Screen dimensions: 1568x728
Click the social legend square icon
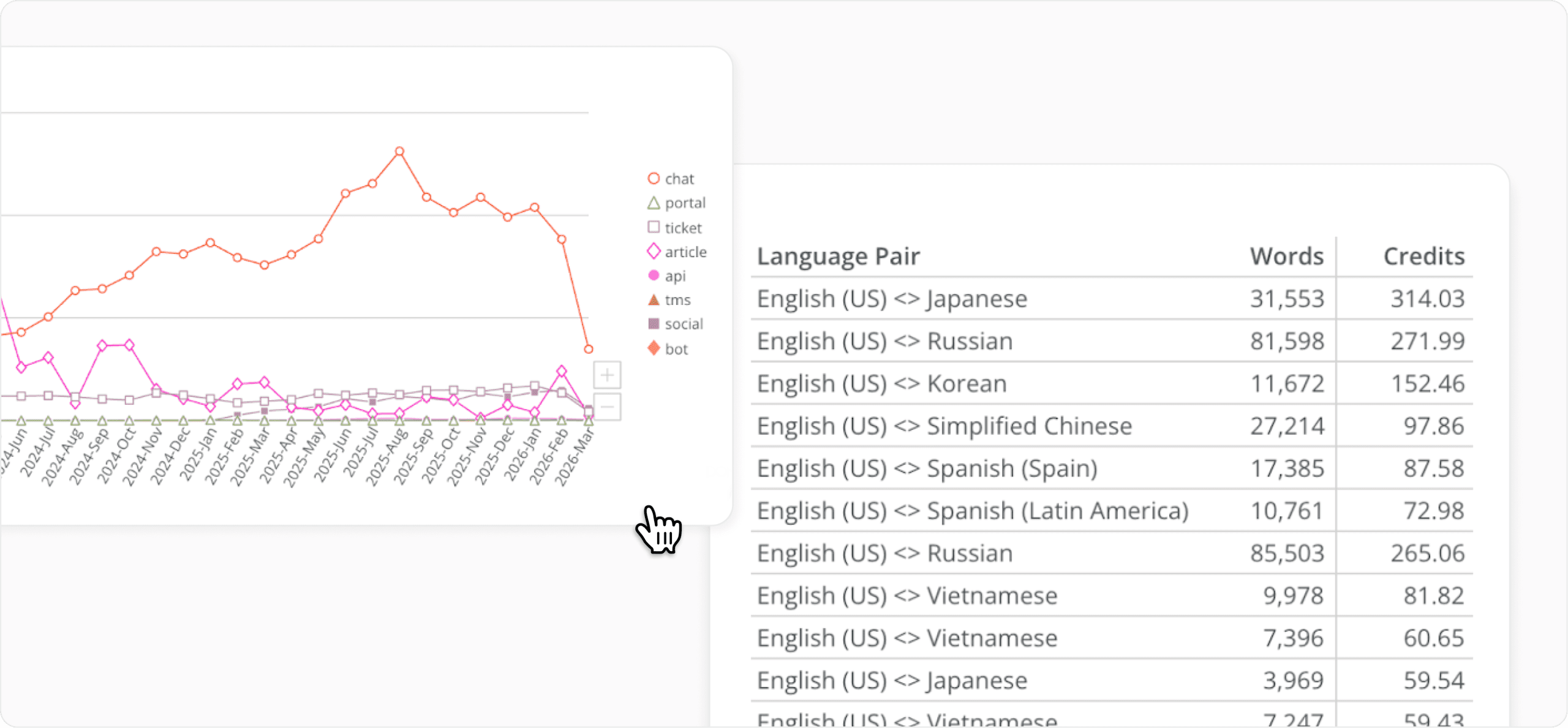(x=654, y=324)
